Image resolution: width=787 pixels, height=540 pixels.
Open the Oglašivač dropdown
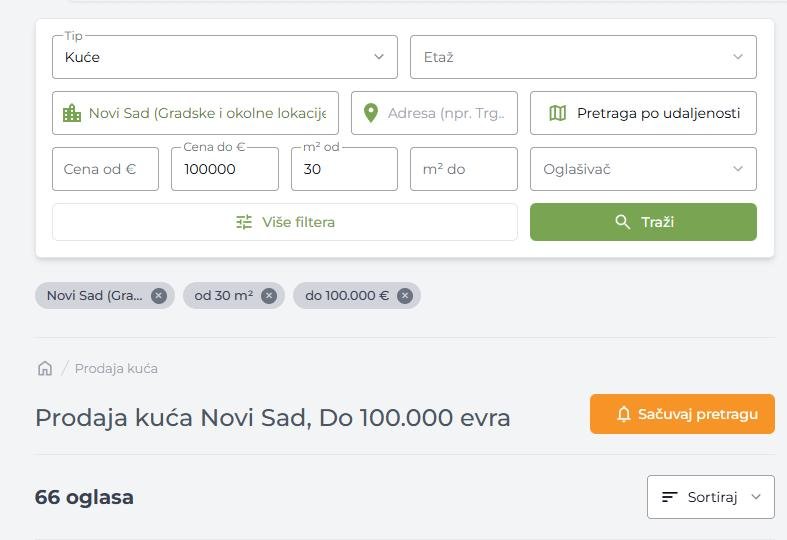click(643, 169)
